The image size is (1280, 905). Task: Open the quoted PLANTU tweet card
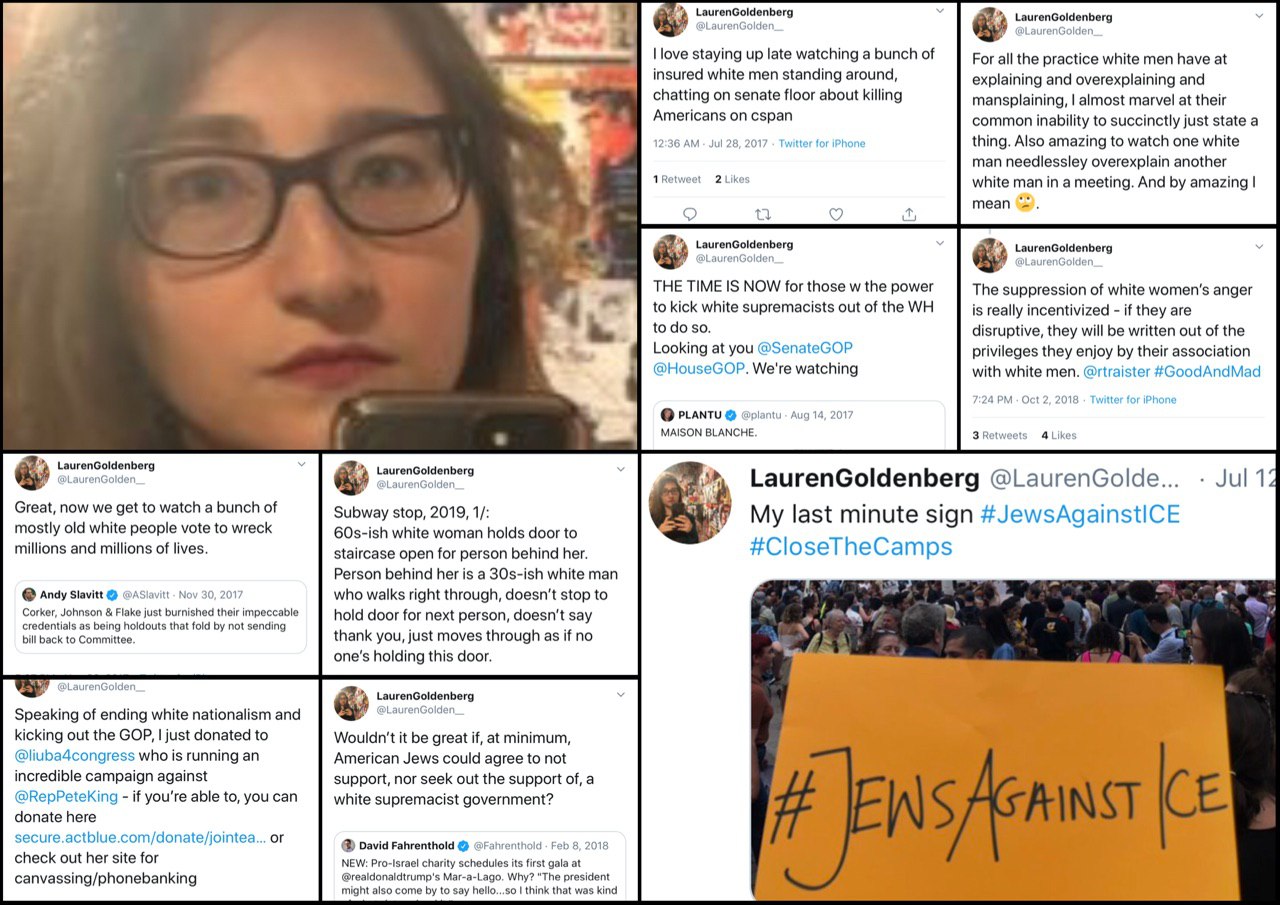[800, 425]
